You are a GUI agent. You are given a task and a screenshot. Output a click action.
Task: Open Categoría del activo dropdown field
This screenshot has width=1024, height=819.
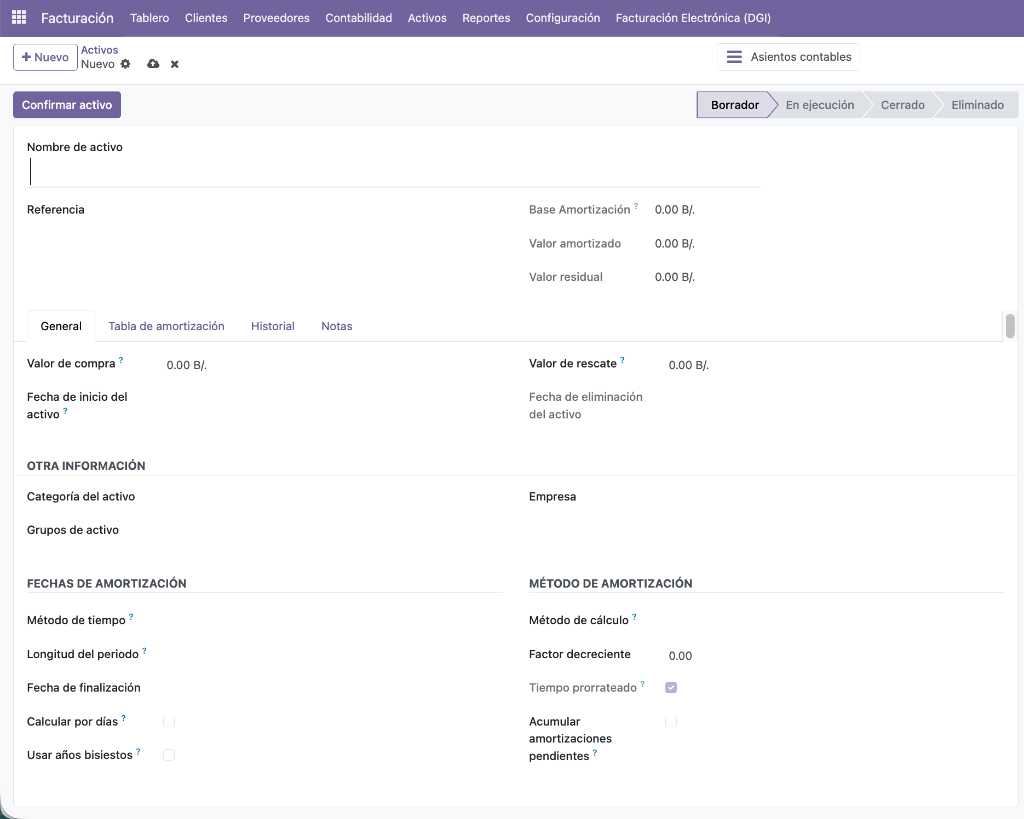(x=334, y=497)
